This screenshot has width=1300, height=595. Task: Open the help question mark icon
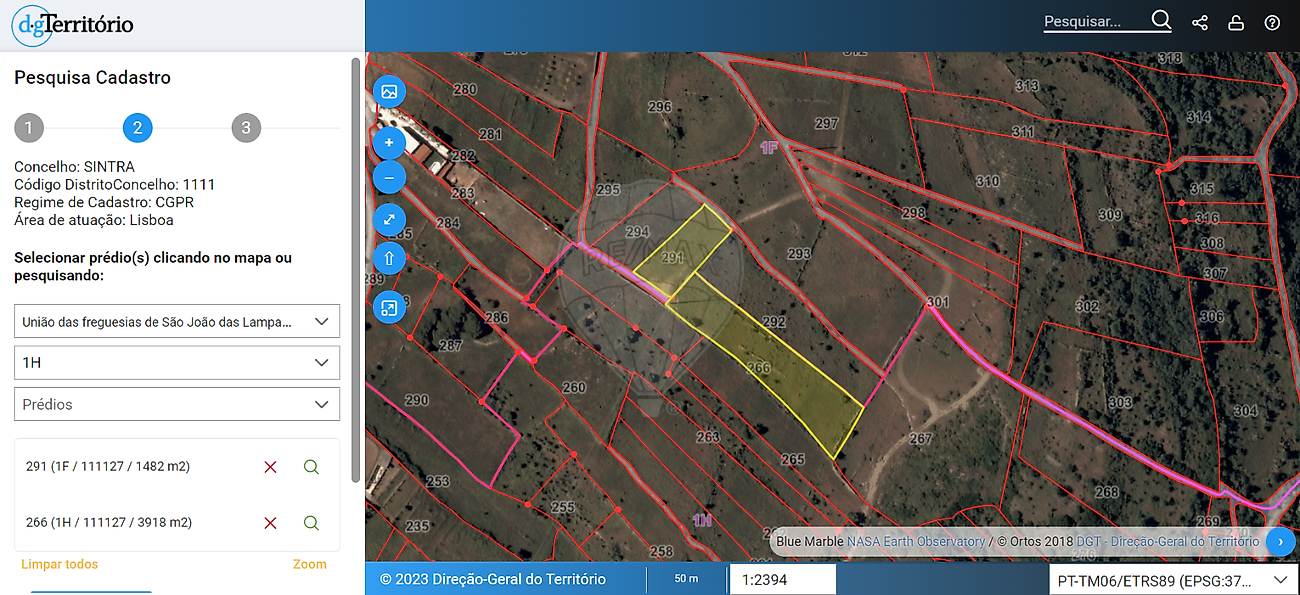(x=1272, y=23)
